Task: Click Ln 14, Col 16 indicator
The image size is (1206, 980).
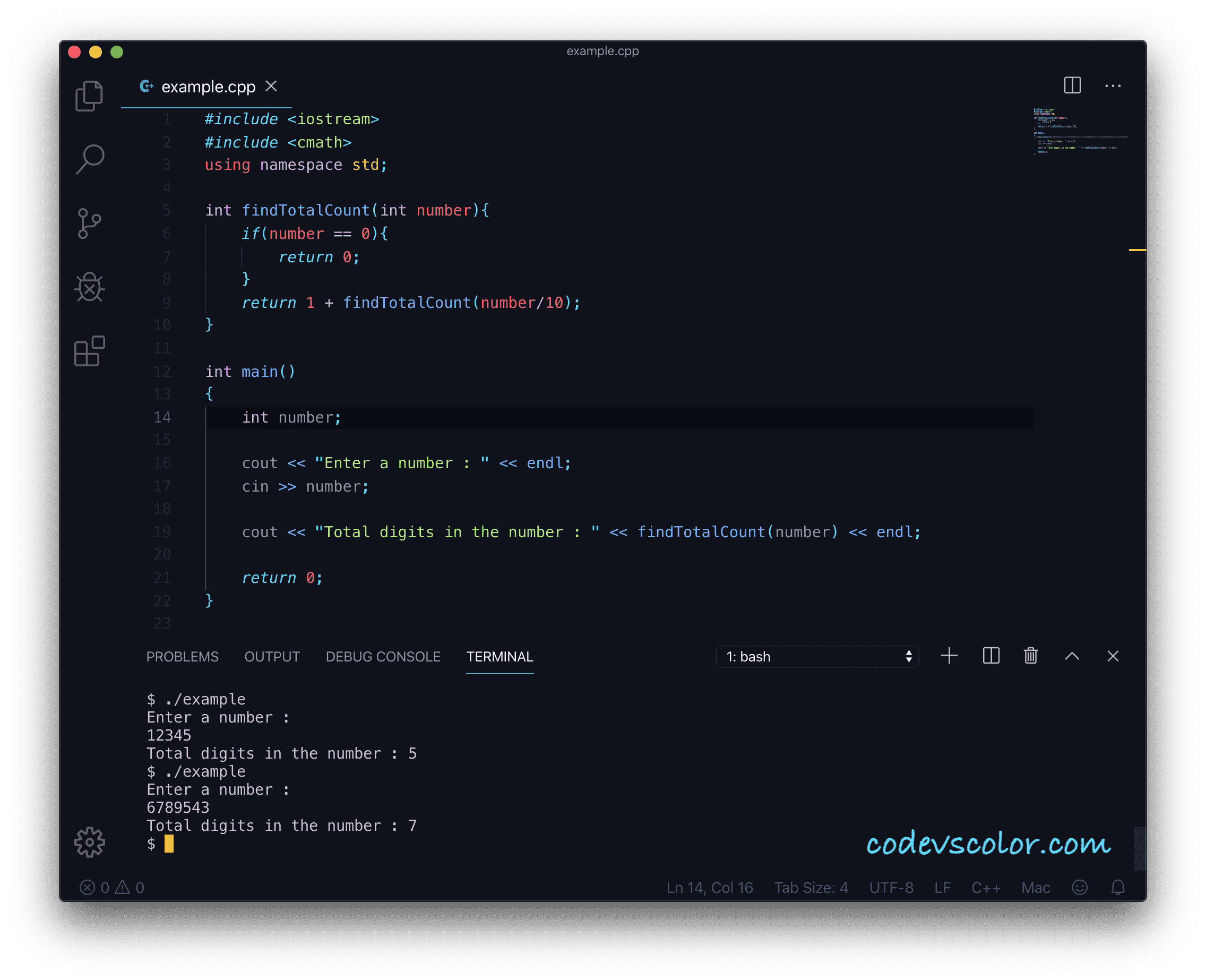Action: (x=709, y=888)
